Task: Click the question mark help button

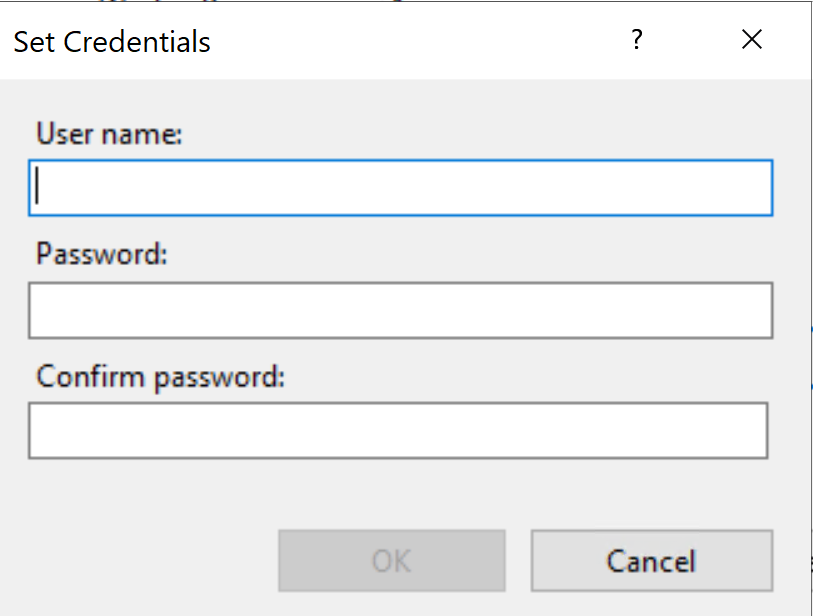Action: 636,40
